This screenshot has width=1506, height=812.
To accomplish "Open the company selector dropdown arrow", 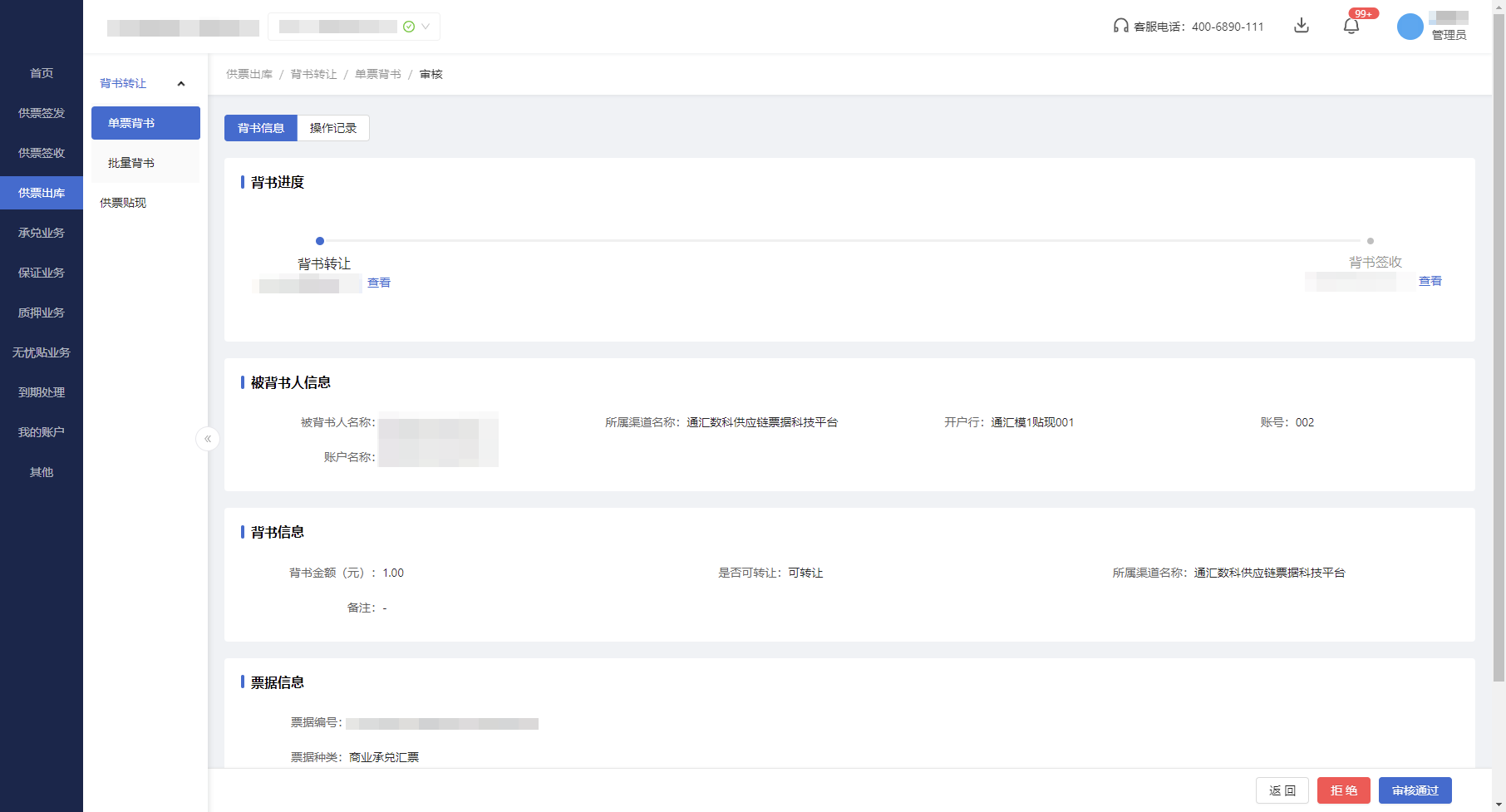I will click(426, 27).
